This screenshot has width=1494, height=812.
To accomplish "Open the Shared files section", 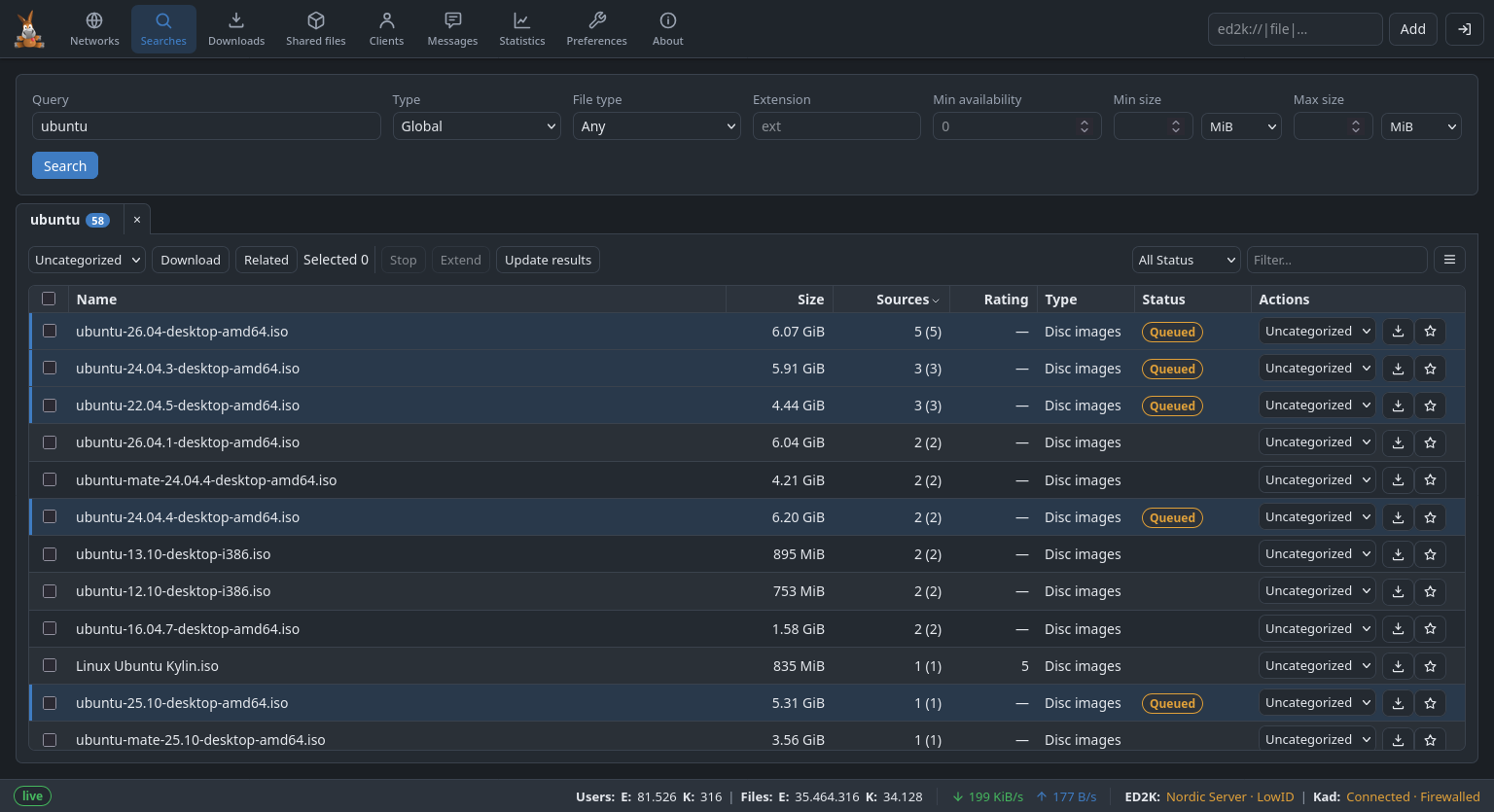I will [x=316, y=29].
